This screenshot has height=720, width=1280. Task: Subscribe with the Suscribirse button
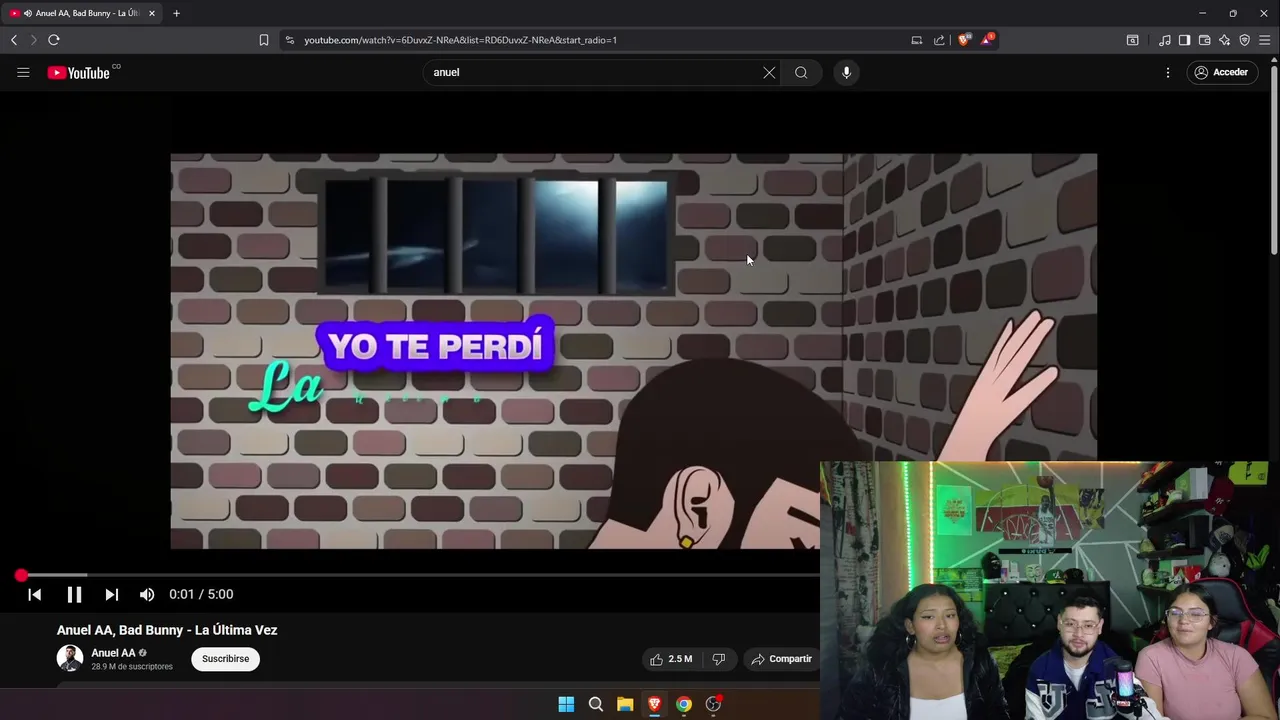pyautogui.click(x=225, y=659)
